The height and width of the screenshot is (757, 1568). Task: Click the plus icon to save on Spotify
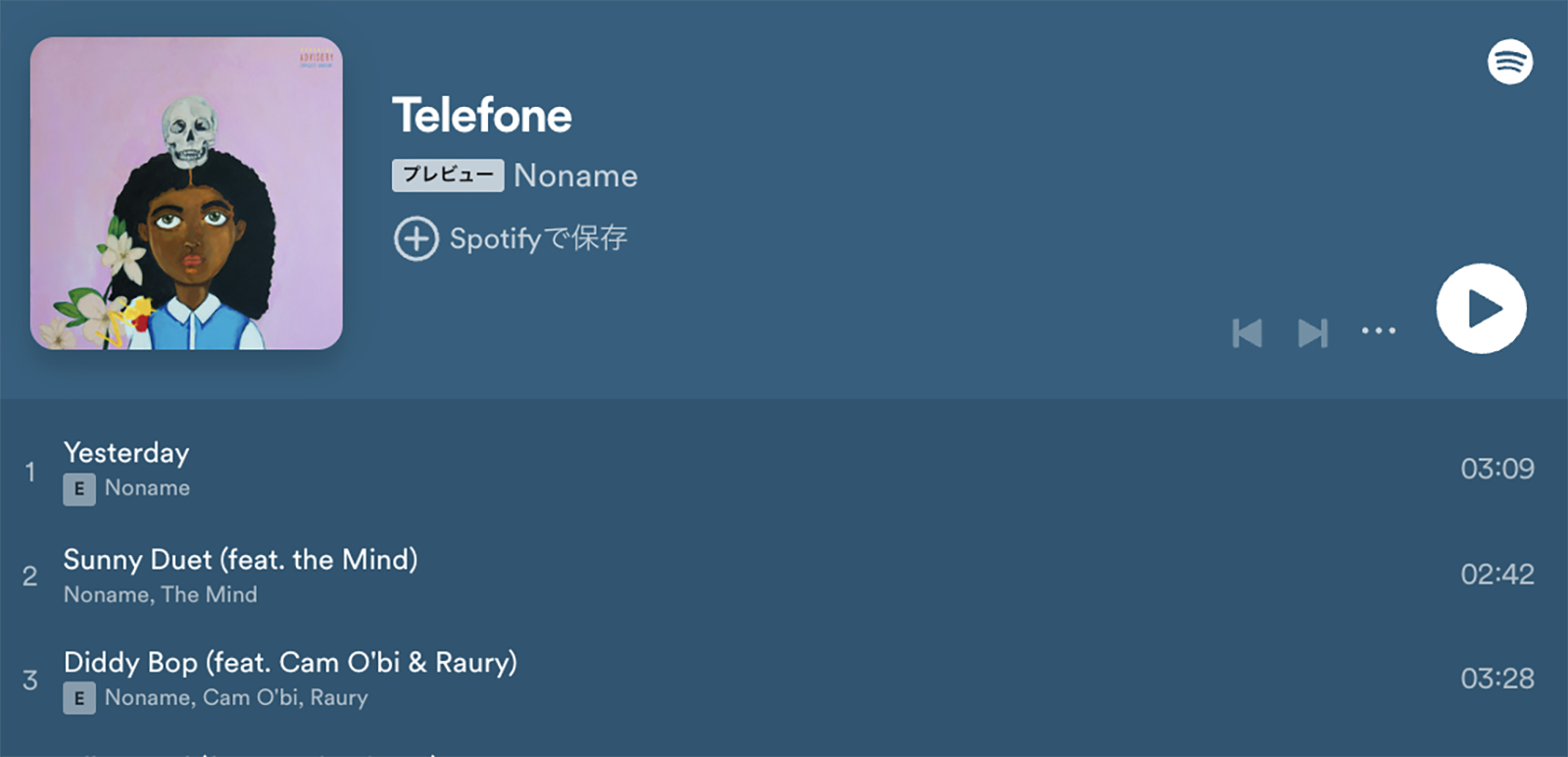[416, 238]
